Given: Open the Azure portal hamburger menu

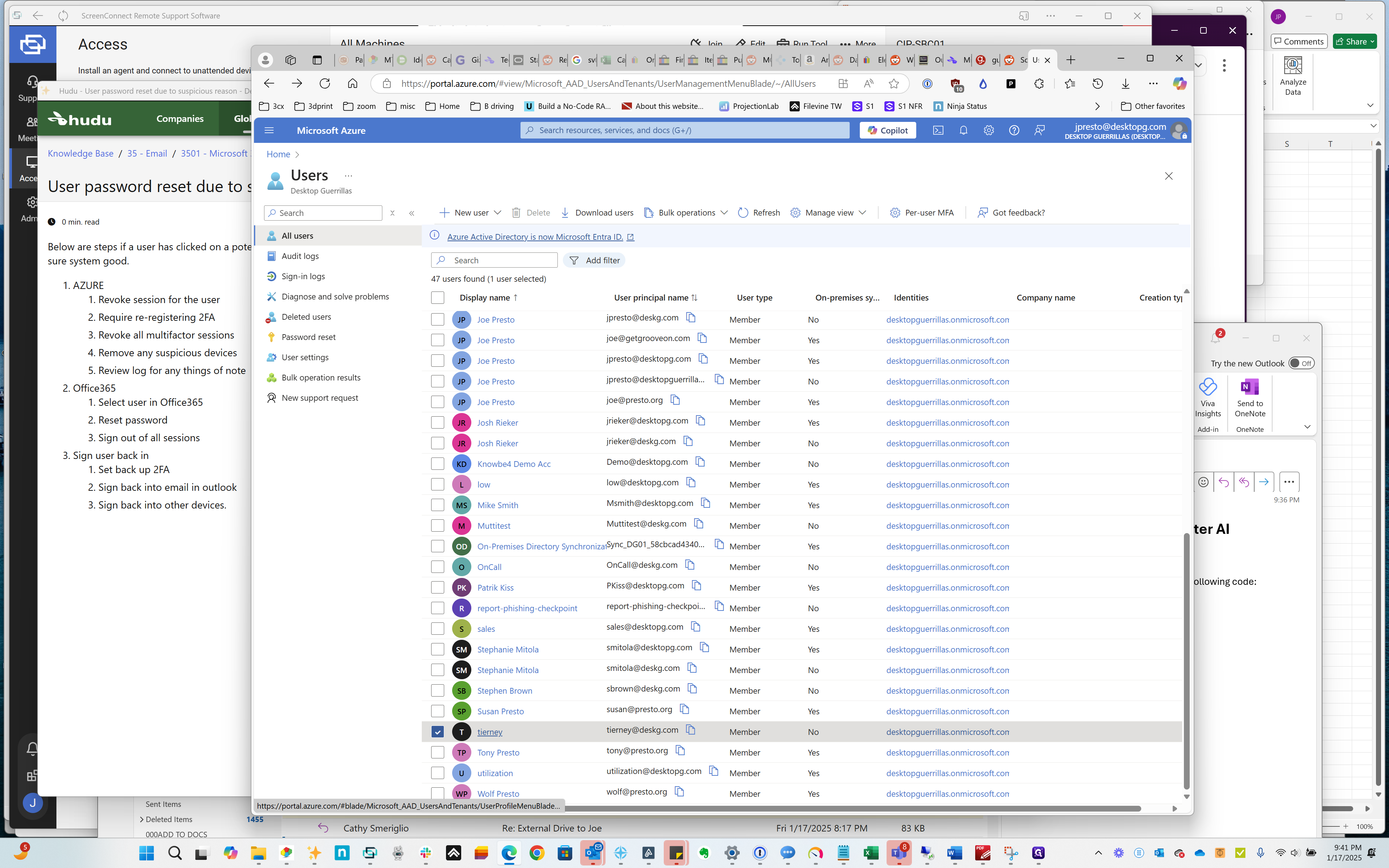Looking at the screenshot, I should pos(269,130).
